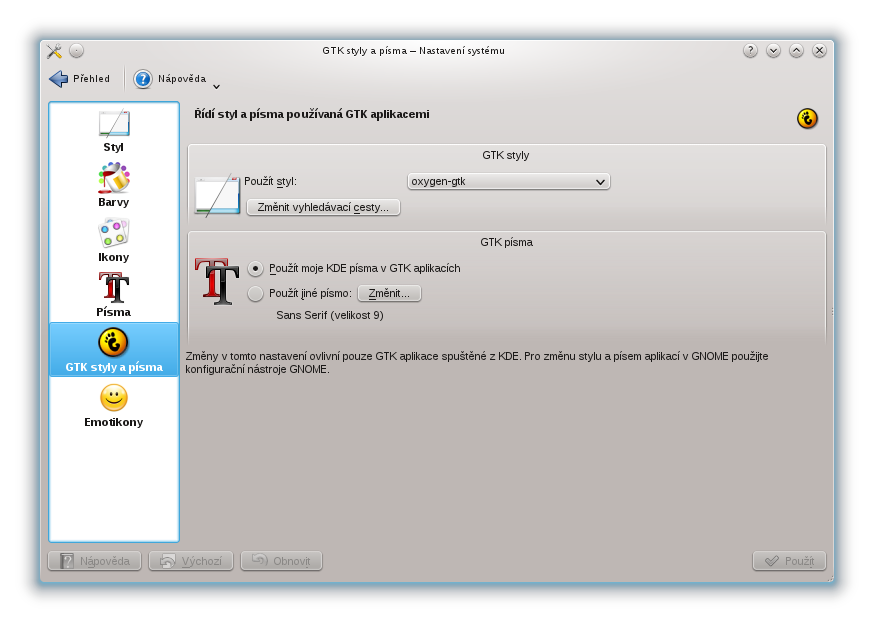Click the Nápověda toolbar help icon
This screenshot has width=874, height=622.
tap(143, 79)
